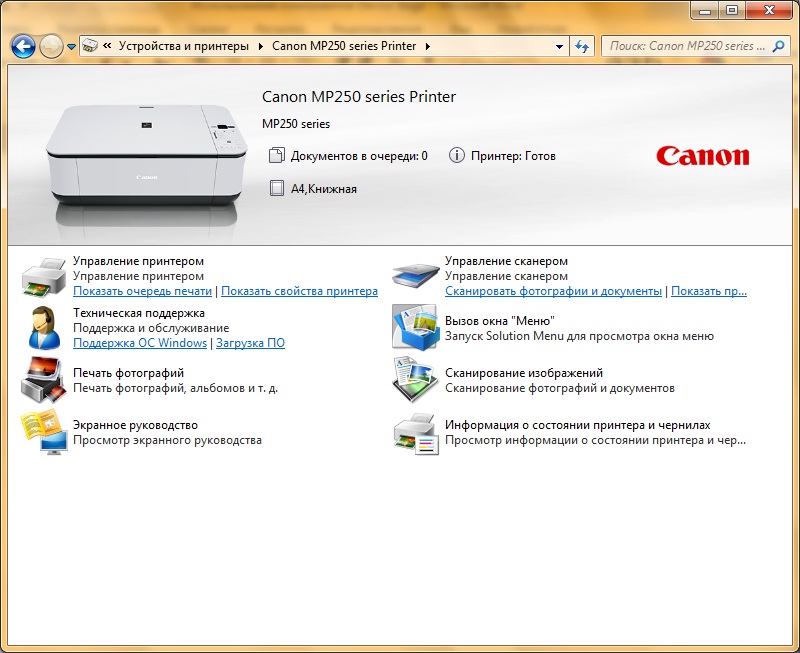Click Печать фотографий title text
Viewport: 800px width, 653px height.
129,373
